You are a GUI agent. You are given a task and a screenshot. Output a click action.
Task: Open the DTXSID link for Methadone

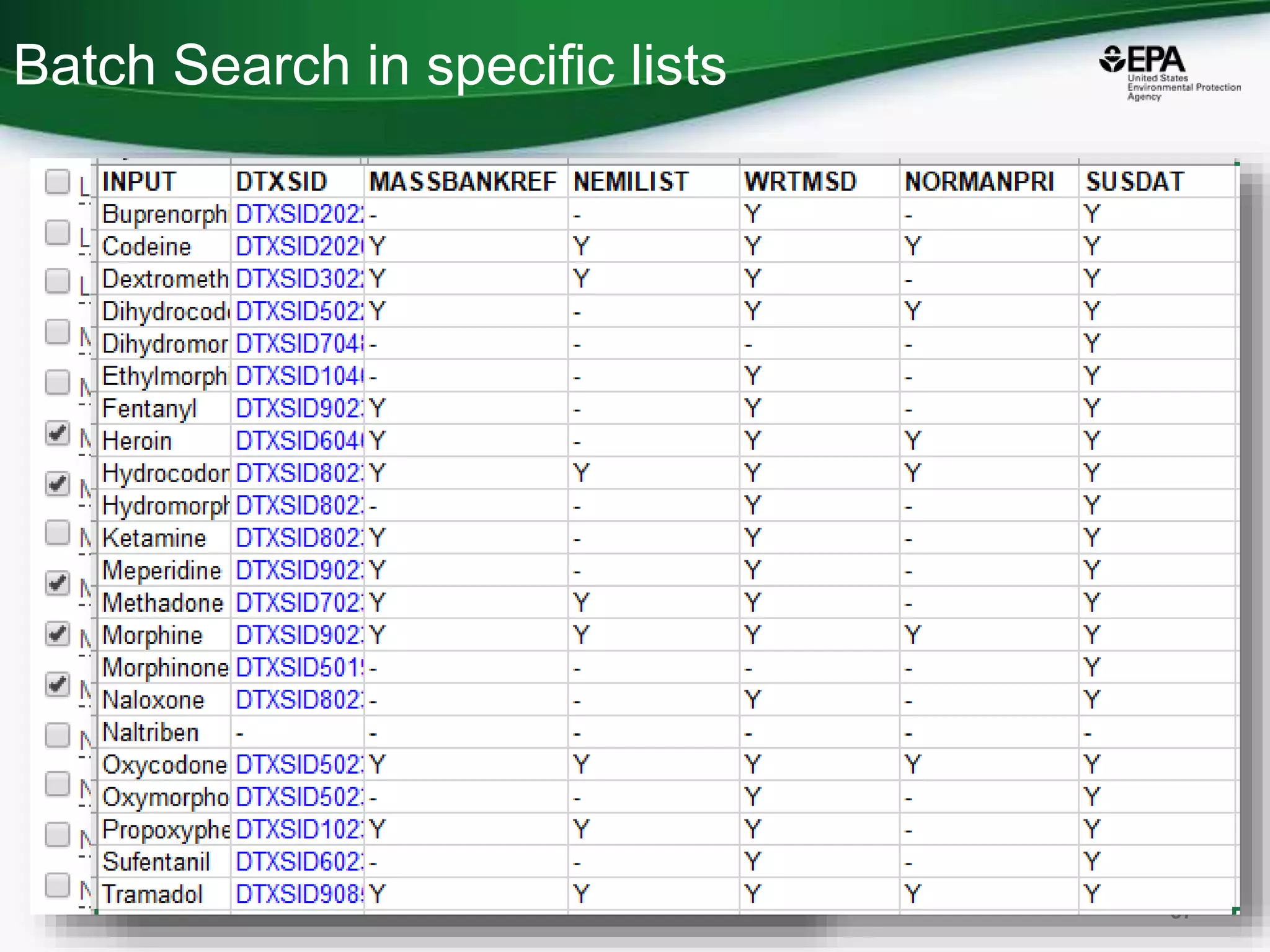[300, 602]
